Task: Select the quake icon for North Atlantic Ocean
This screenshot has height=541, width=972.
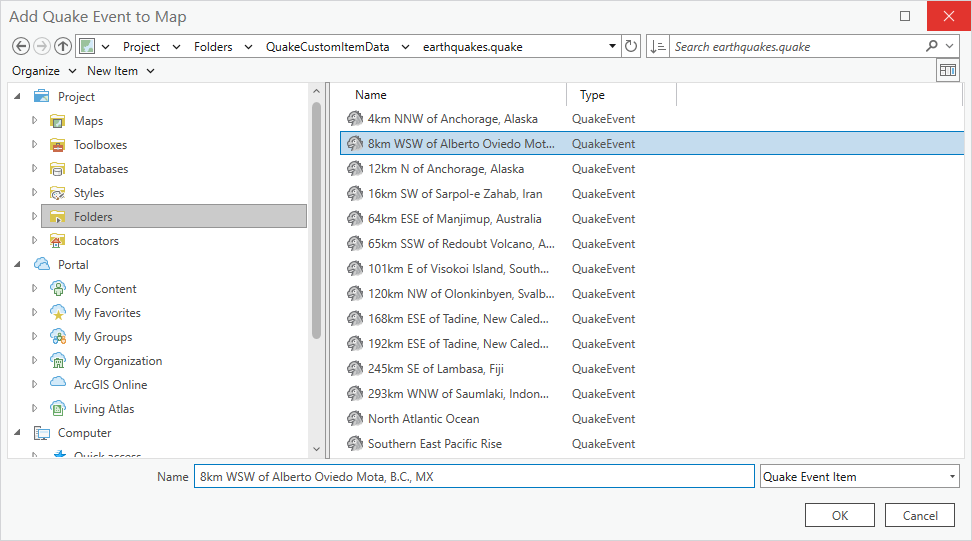Action: (x=354, y=419)
